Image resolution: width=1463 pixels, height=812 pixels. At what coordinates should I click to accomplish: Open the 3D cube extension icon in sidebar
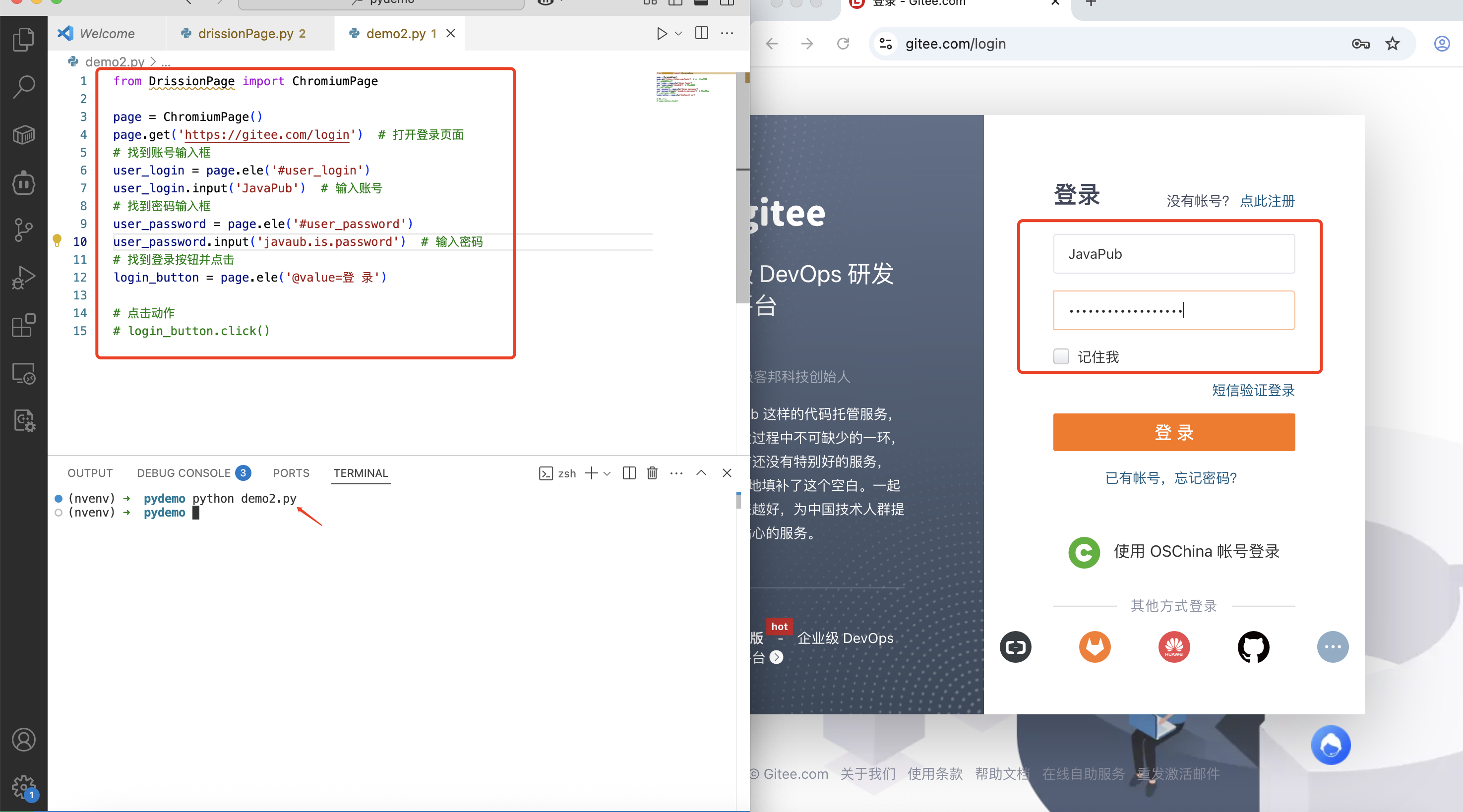tap(23, 134)
